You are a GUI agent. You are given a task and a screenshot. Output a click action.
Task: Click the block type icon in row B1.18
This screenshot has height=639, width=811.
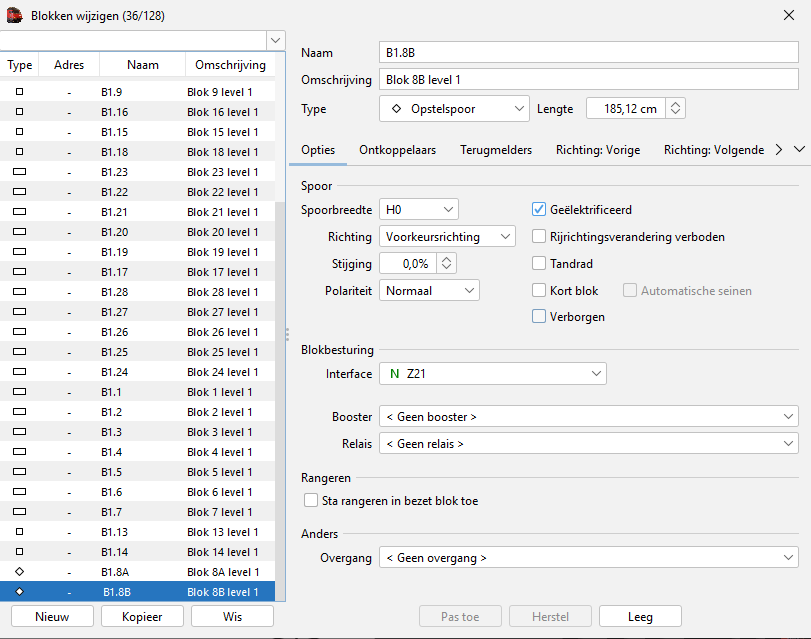[x=20, y=152]
